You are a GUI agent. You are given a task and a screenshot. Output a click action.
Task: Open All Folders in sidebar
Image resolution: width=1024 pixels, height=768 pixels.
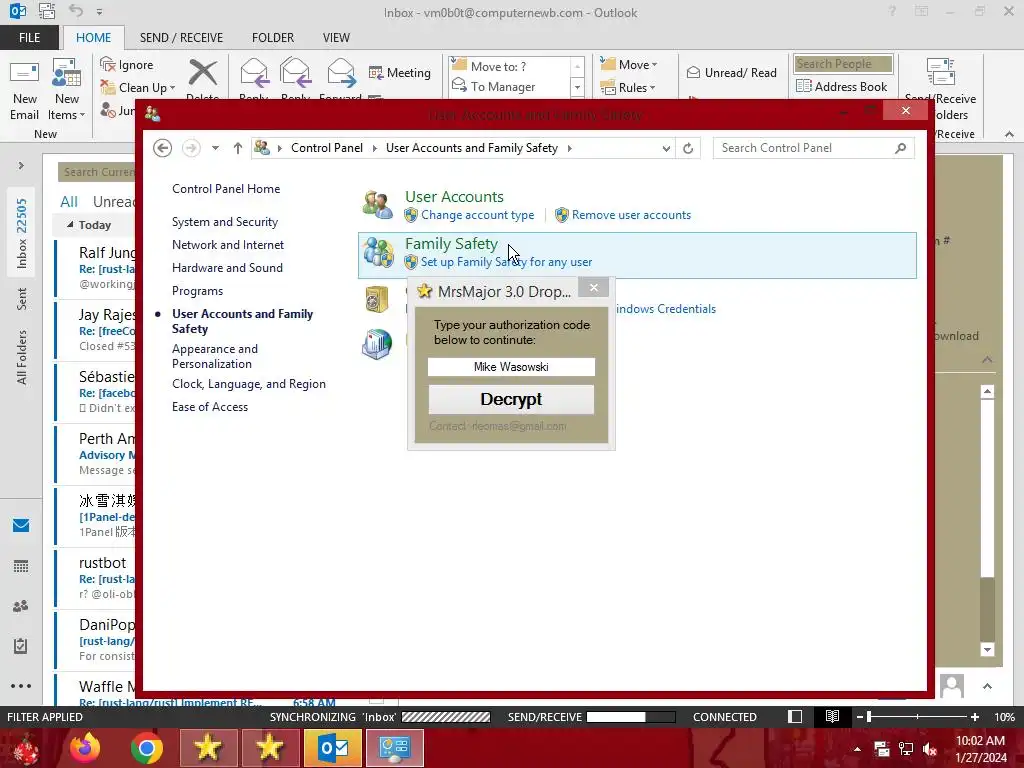[22, 357]
